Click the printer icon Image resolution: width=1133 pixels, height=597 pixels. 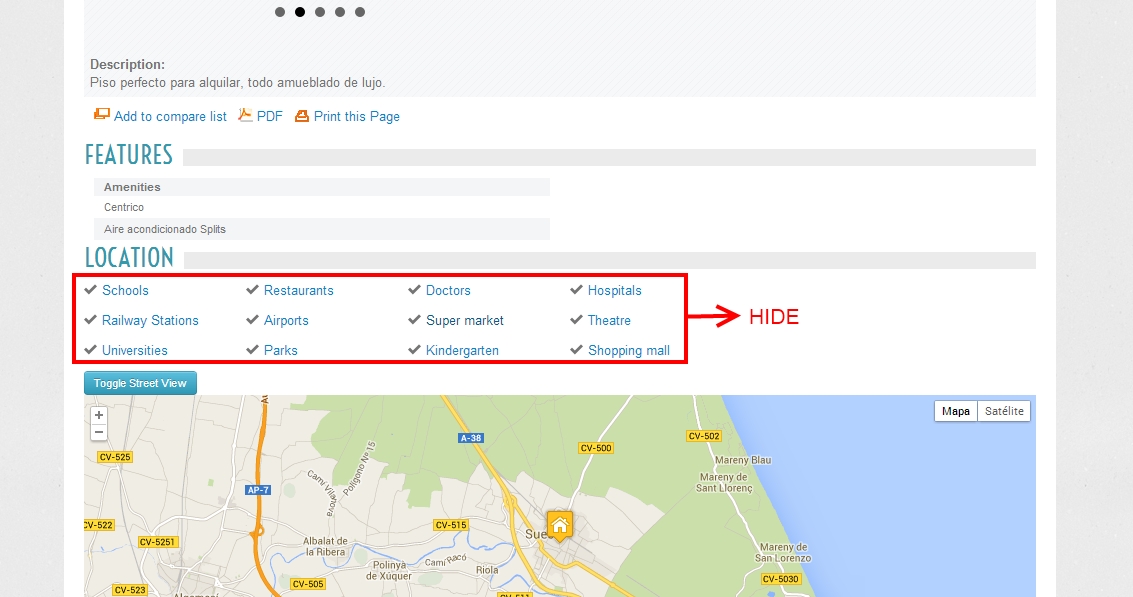click(x=301, y=116)
